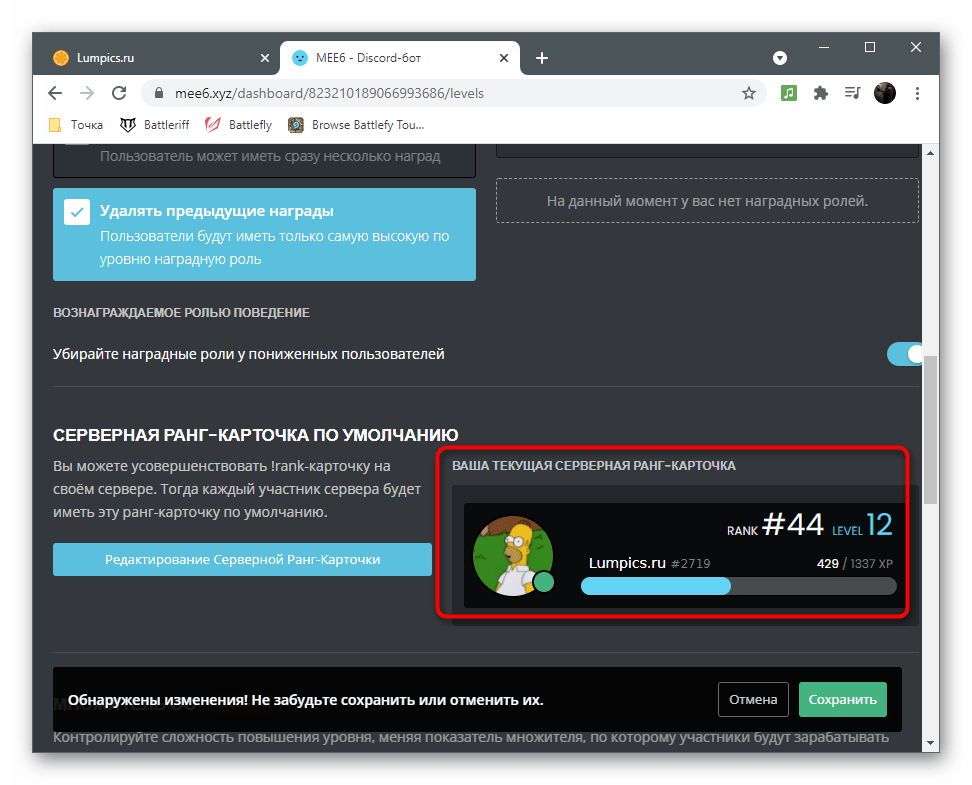Uncheck Удалять предыдущие награды checkbox

click(x=76, y=212)
